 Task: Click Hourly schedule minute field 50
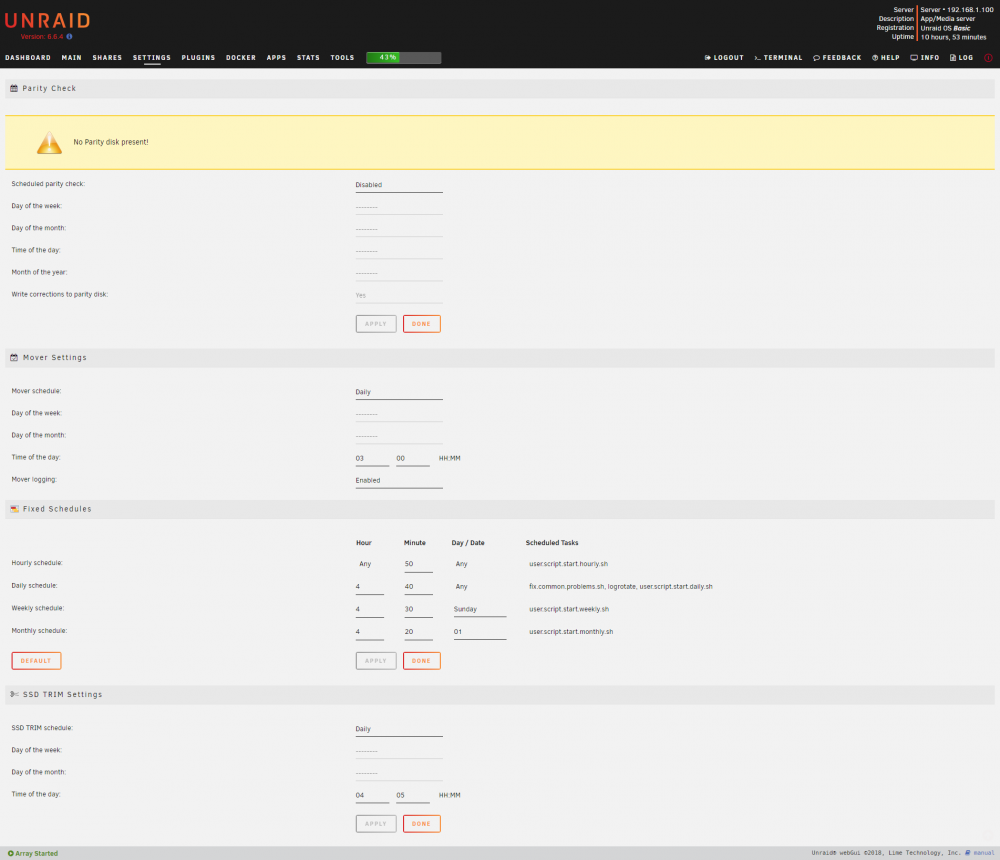(x=418, y=565)
